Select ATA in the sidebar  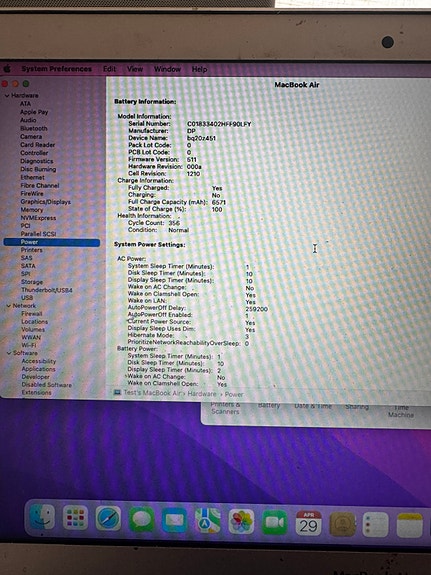click(x=25, y=104)
